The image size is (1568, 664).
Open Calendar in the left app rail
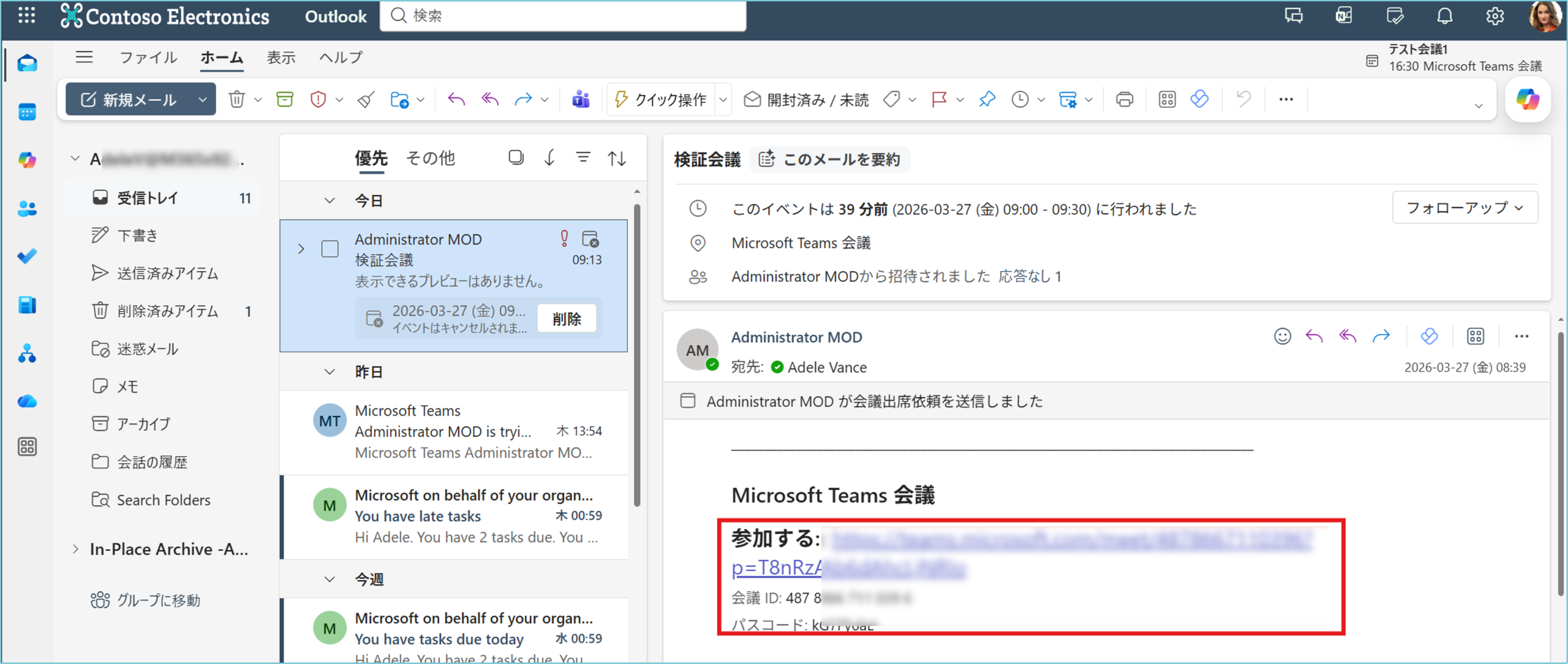pos(27,112)
